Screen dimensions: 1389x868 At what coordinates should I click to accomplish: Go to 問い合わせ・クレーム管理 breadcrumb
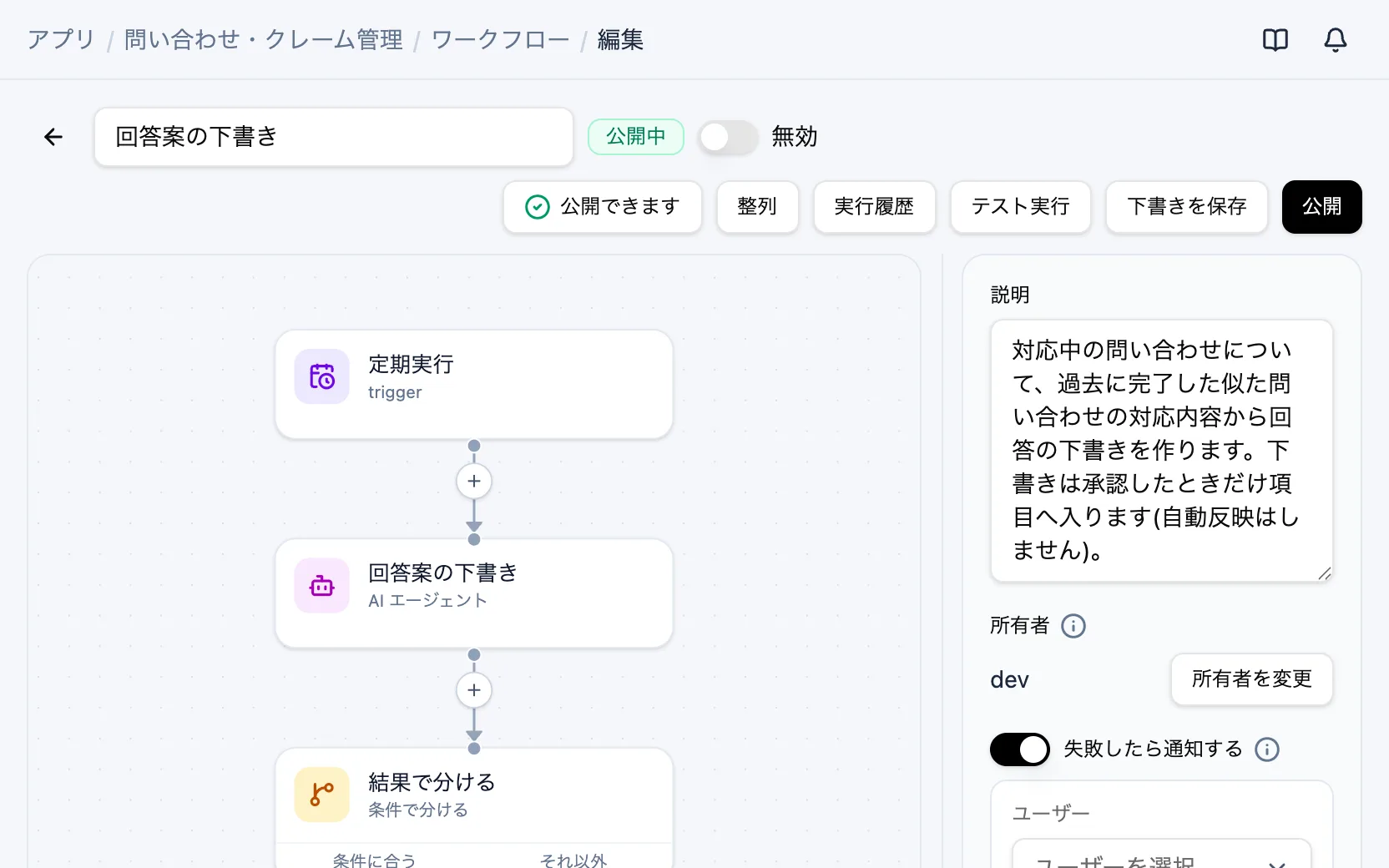(x=264, y=39)
